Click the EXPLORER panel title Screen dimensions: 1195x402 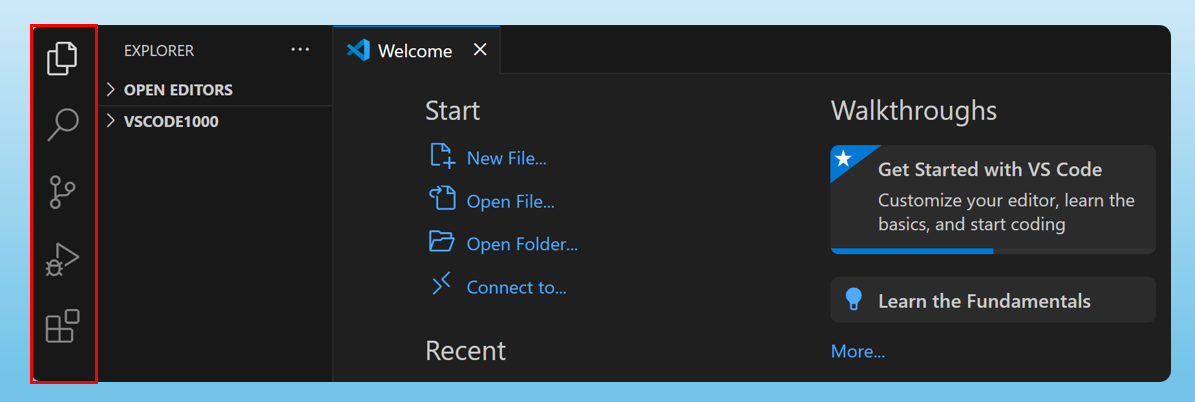tap(159, 51)
